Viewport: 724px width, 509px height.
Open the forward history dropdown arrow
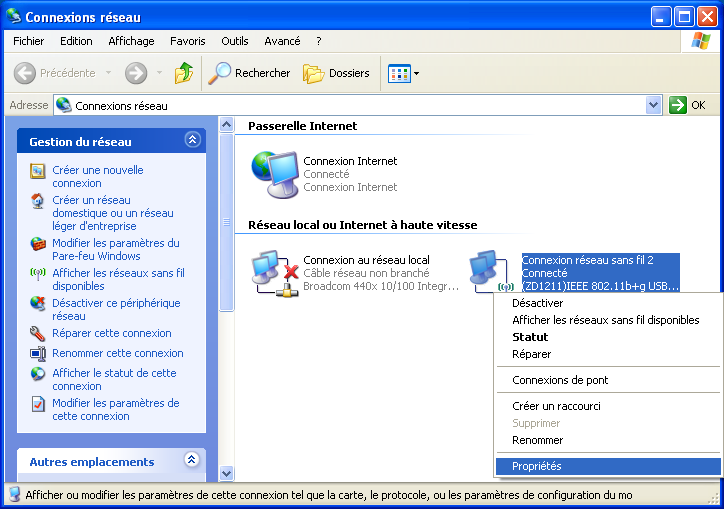159,73
